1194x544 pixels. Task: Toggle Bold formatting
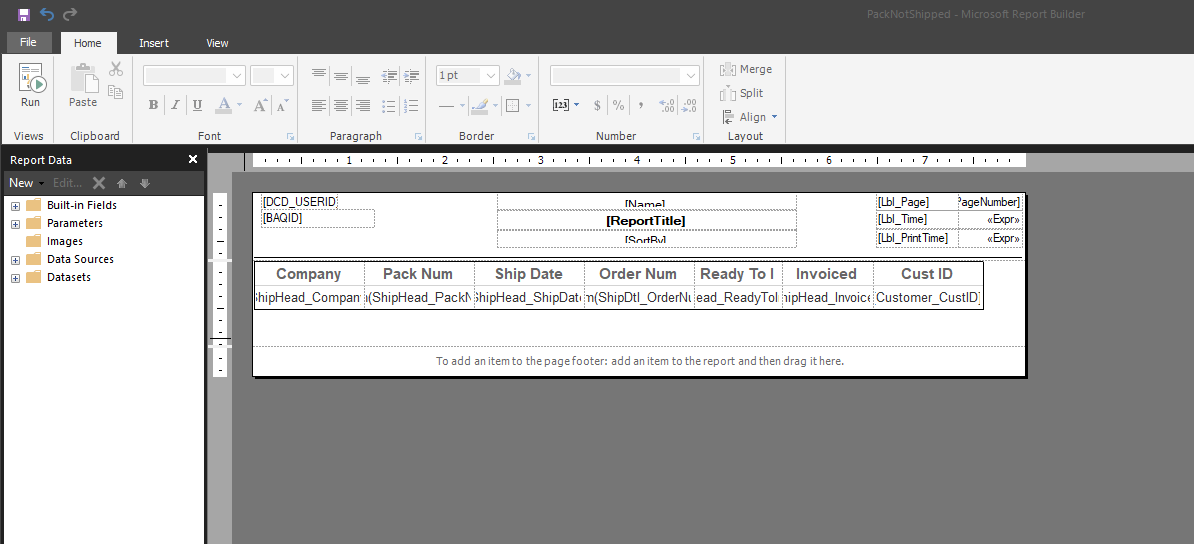point(153,105)
